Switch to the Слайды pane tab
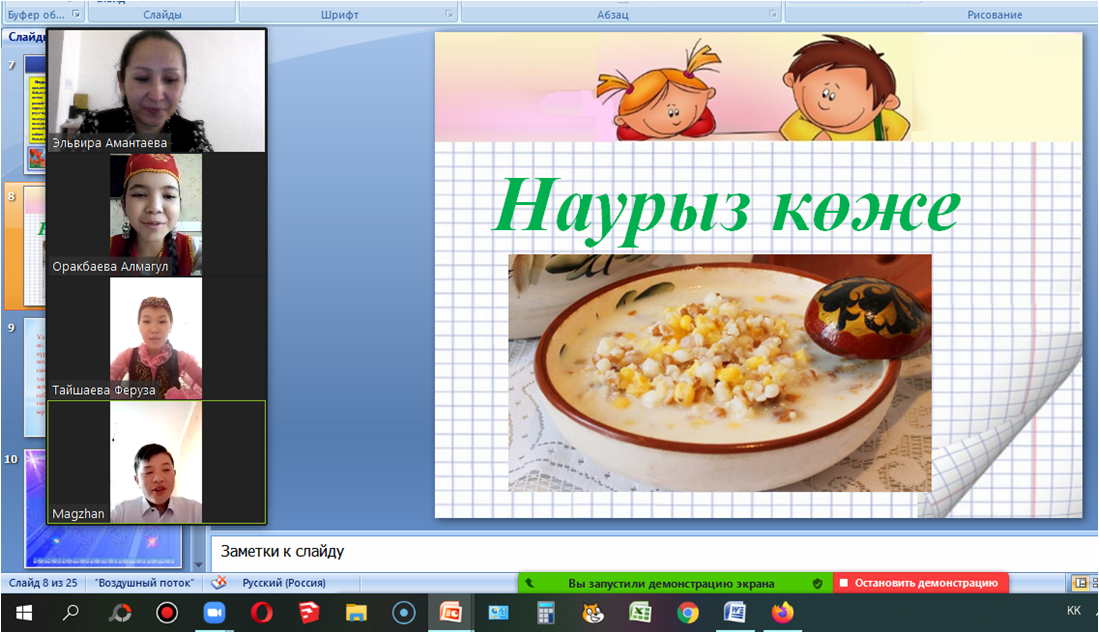 [x=24, y=36]
